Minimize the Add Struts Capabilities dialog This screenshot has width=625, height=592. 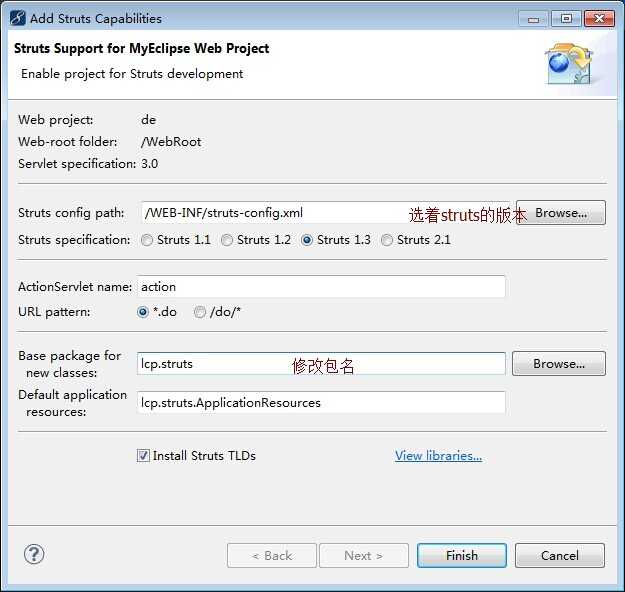click(x=533, y=19)
